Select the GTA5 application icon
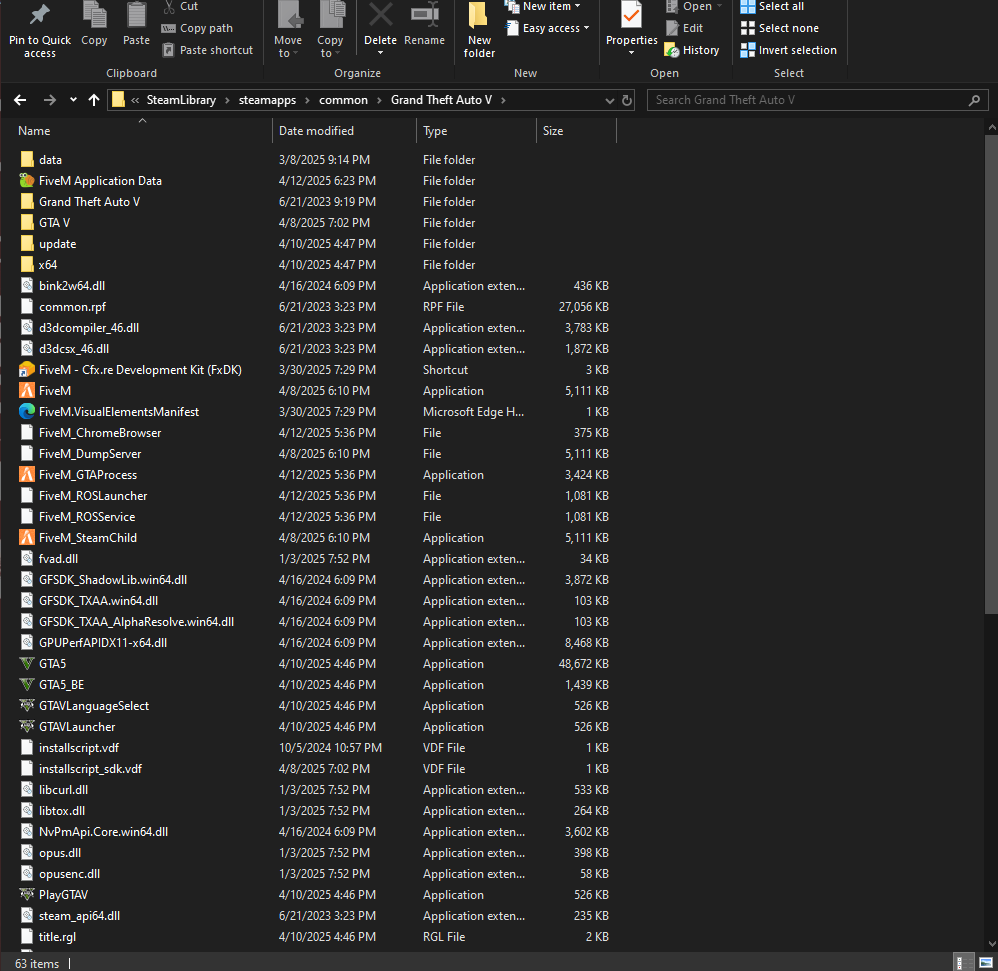The height and width of the screenshot is (971, 998). point(27,664)
